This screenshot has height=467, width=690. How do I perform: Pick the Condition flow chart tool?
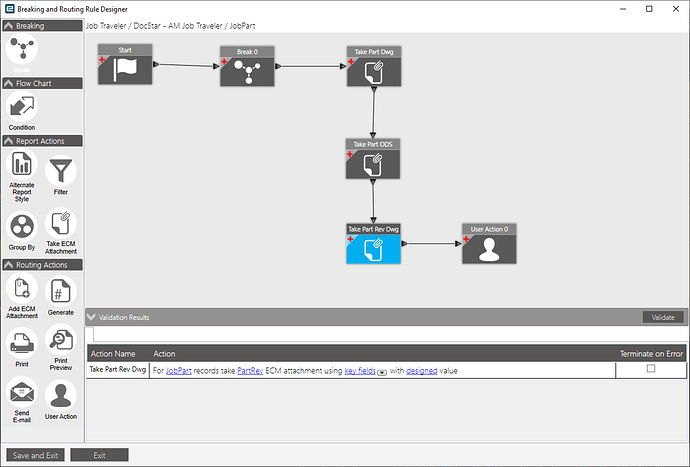tap(22, 107)
